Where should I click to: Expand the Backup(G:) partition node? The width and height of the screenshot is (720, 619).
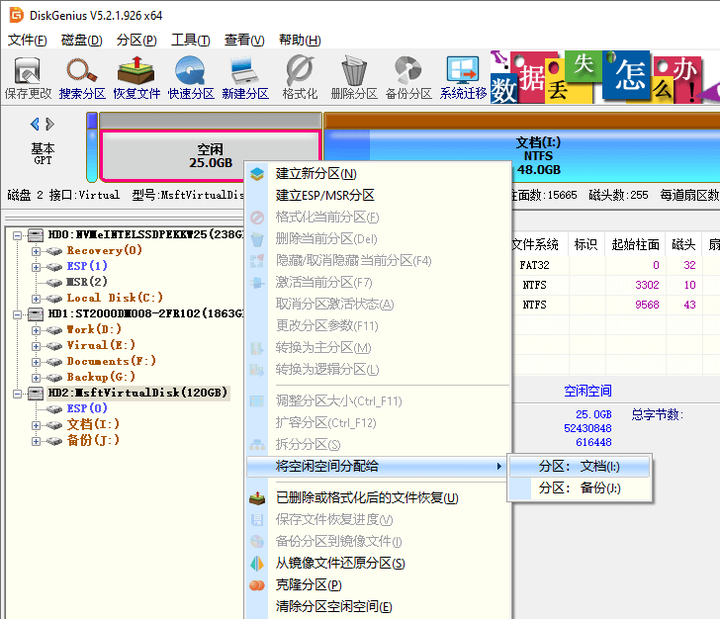tap(36, 377)
